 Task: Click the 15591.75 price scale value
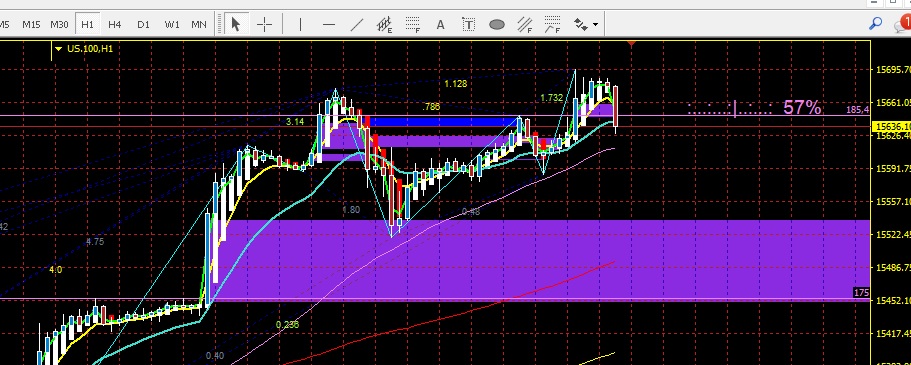click(x=893, y=169)
